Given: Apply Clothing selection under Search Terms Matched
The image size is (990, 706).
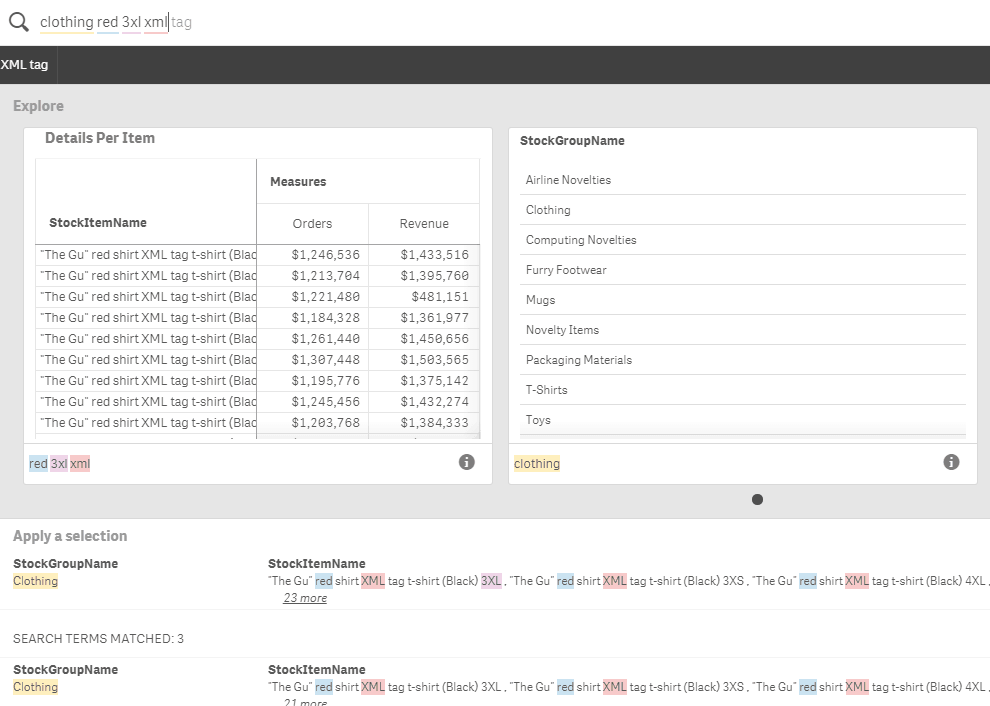Looking at the screenshot, I should (x=35, y=687).
